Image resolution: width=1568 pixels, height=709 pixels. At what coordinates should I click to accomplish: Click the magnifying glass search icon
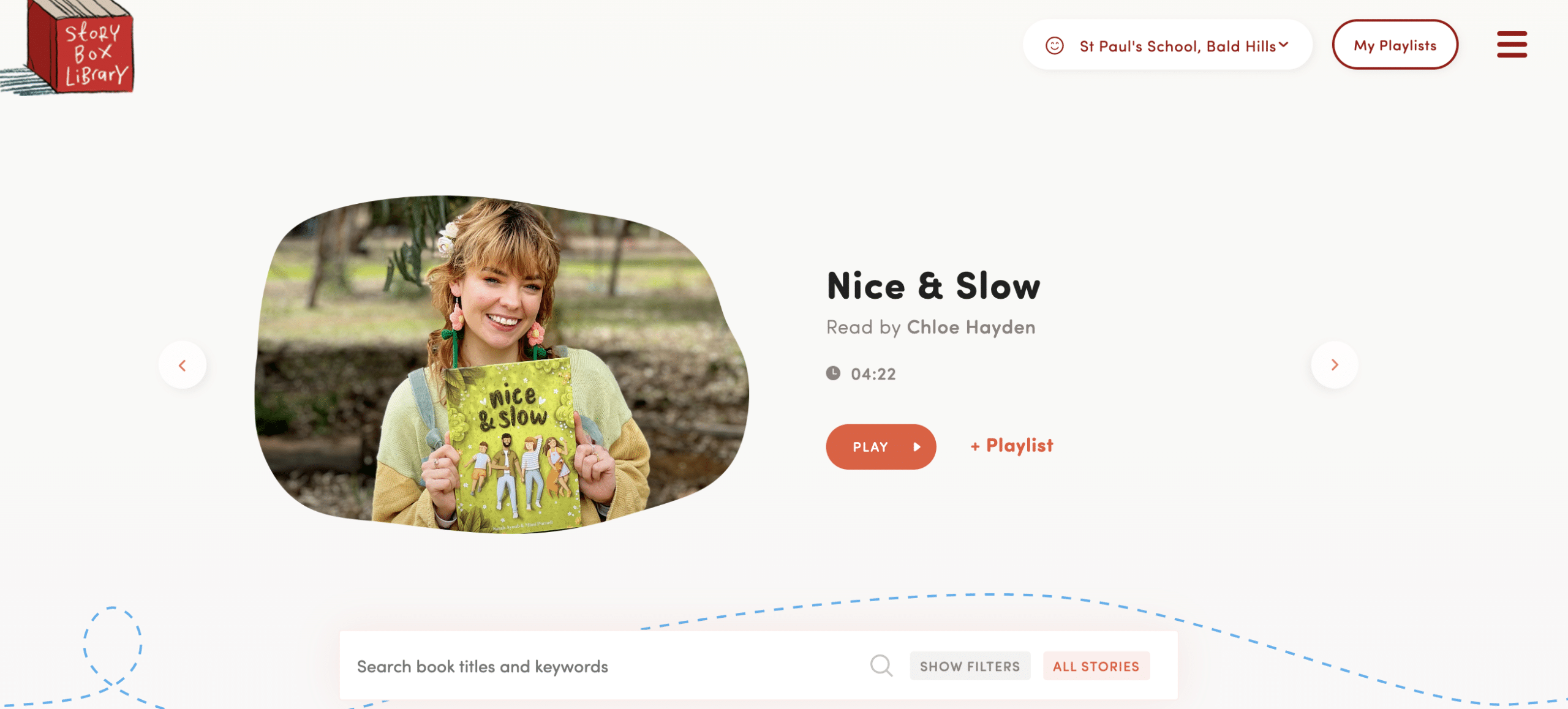[x=881, y=666]
